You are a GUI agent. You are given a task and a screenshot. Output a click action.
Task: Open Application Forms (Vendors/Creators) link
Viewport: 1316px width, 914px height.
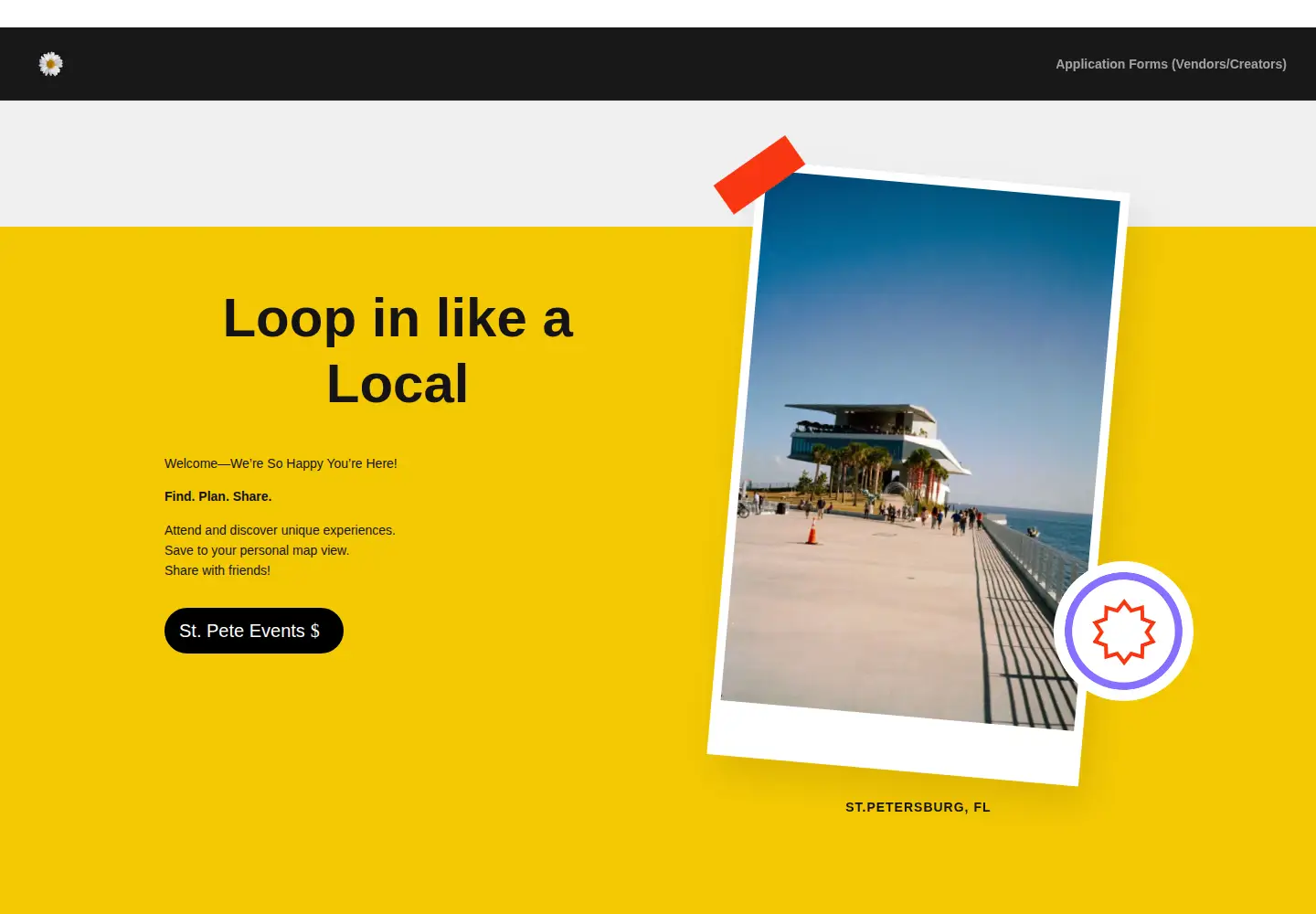point(1171,64)
